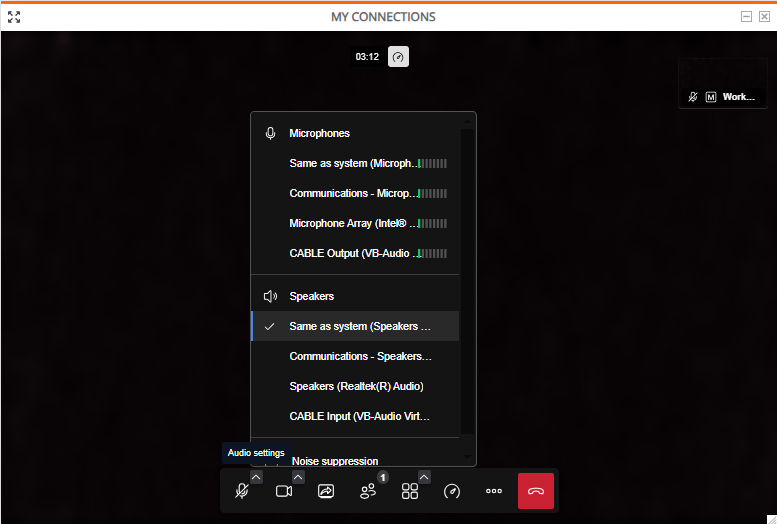This screenshot has width=777, height=524.
Task: Choose Microphone Array (Intel) input
Action: [x=355, y=223]
